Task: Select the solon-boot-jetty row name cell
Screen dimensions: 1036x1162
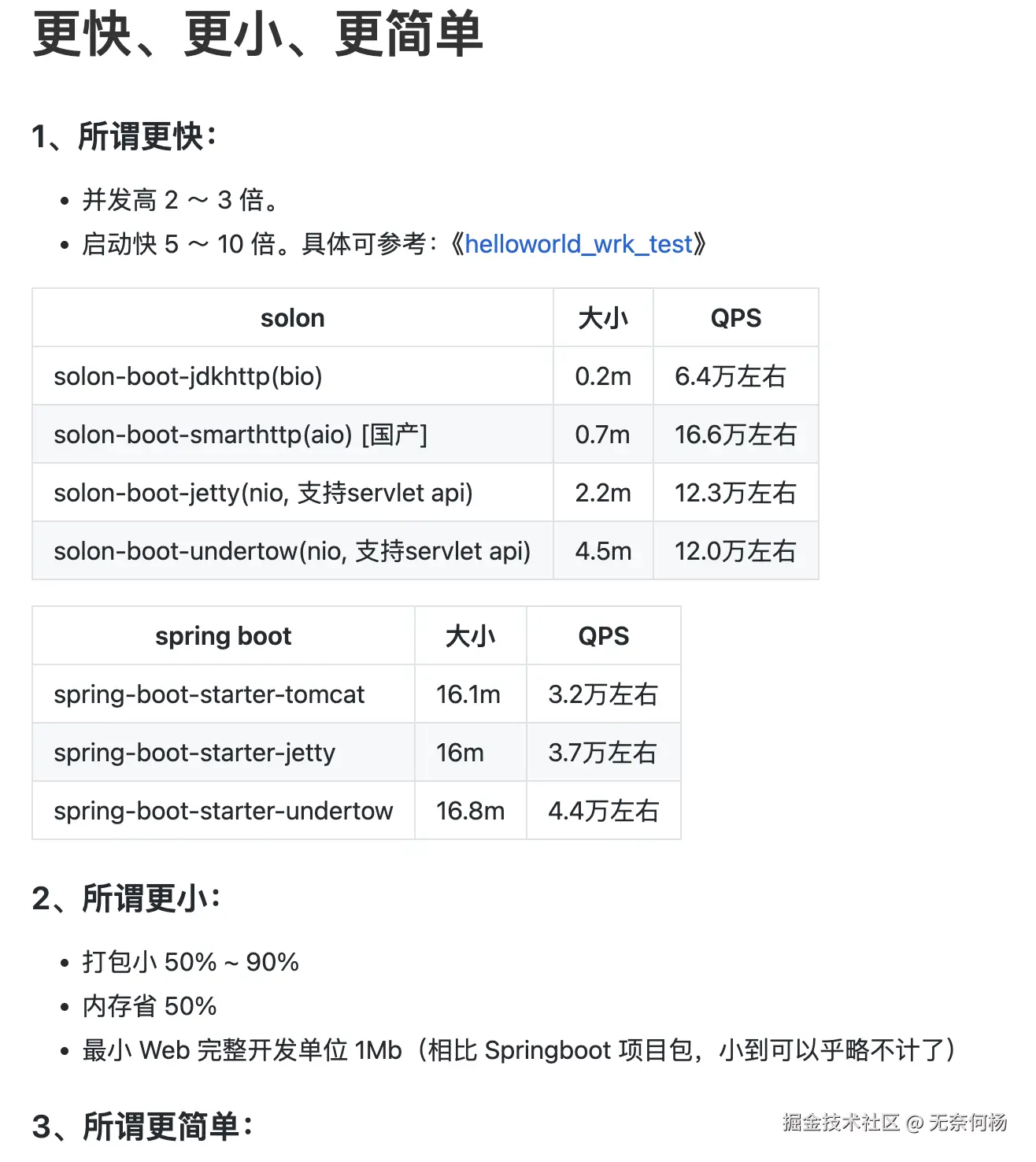Action: [263, 493]
